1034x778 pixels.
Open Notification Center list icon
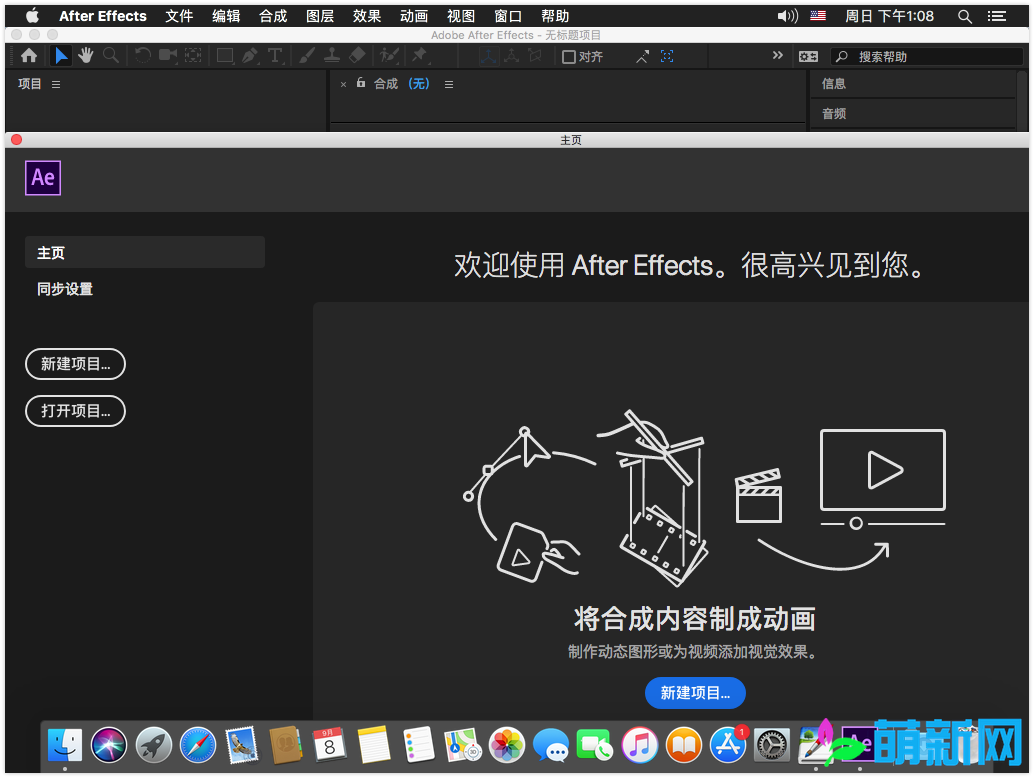pyautogui.click(x=996, y=16)
